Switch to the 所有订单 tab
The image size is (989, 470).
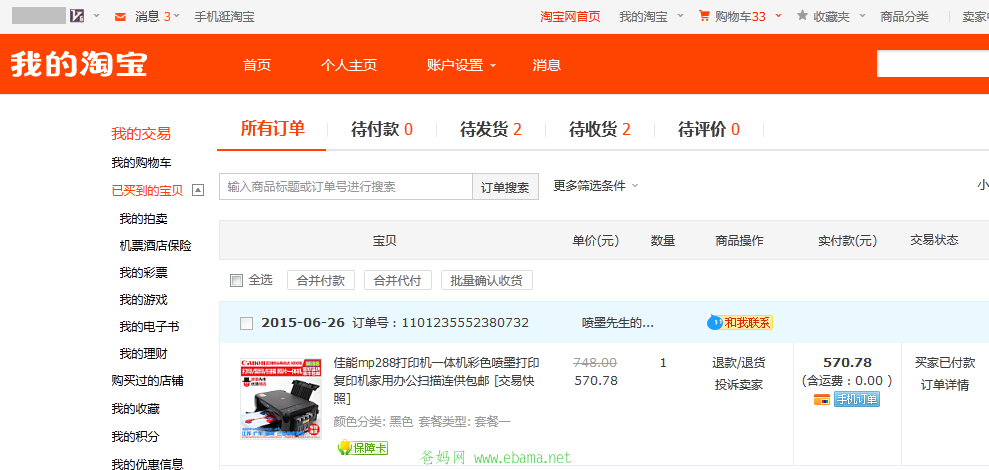coord(272,129)
